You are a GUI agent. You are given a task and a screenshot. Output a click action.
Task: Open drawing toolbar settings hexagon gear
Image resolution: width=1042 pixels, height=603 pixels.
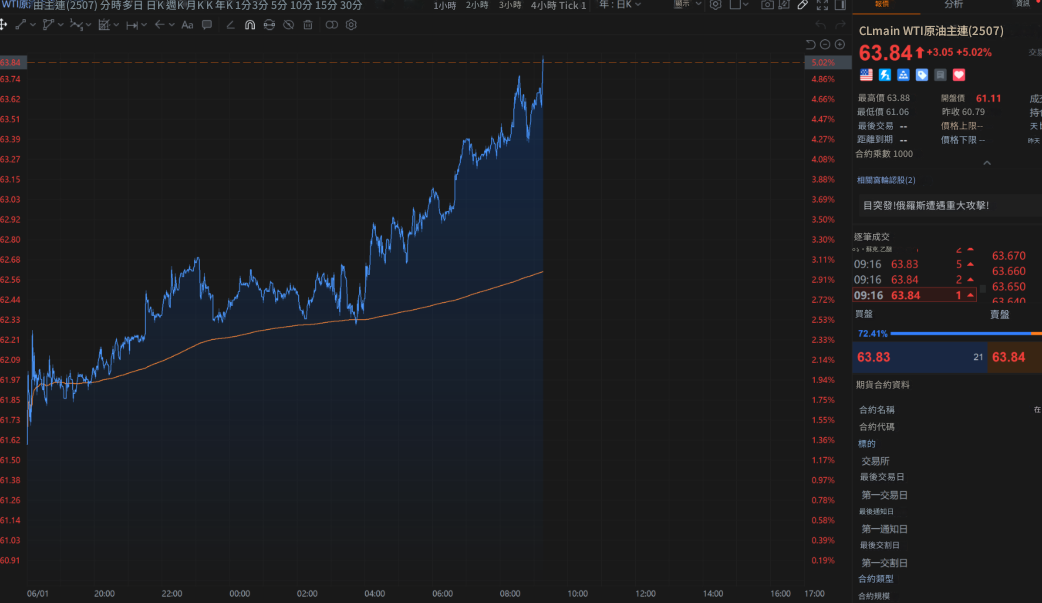pos(352,25)
